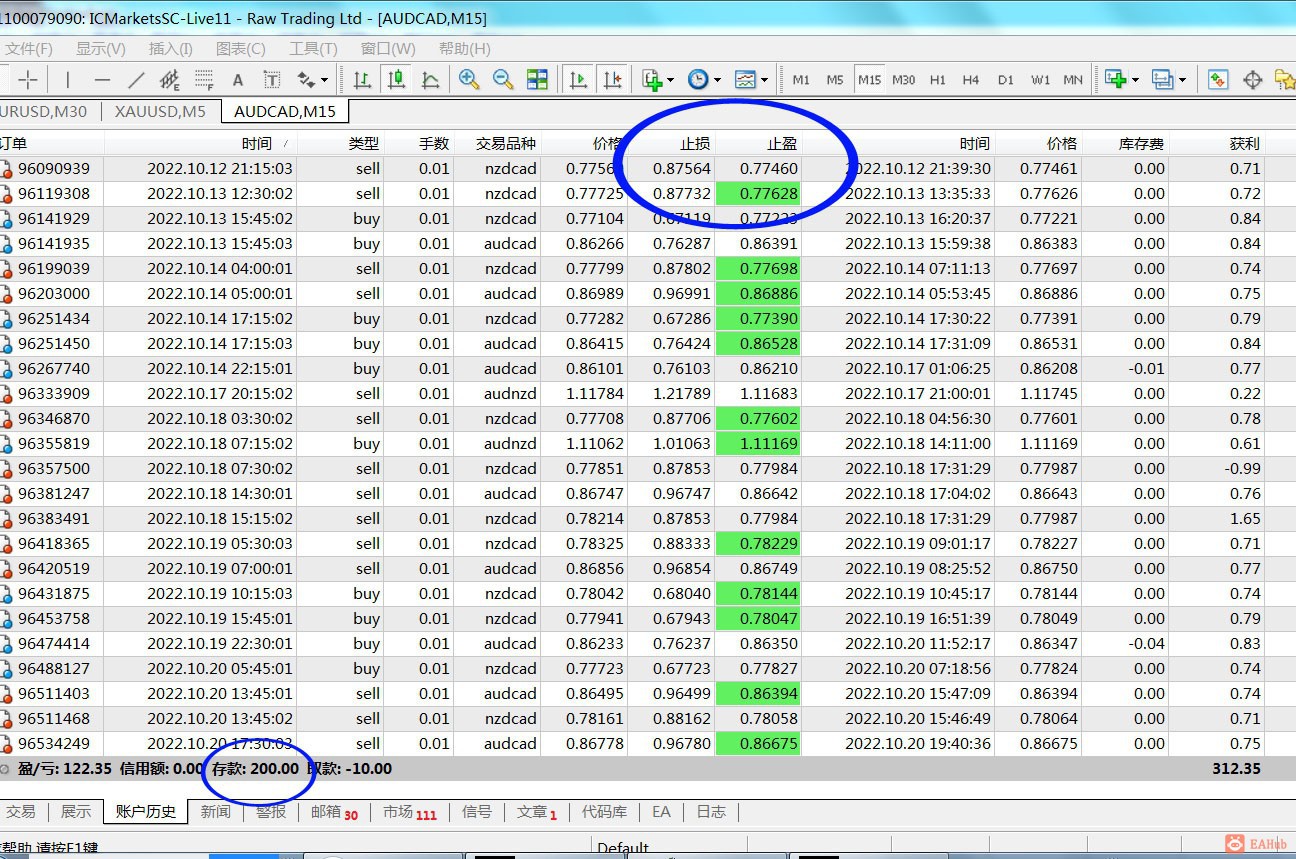Draw a horizontal line tool
1296x859 pixels.
pyautogui.click(x=102, y=80)
